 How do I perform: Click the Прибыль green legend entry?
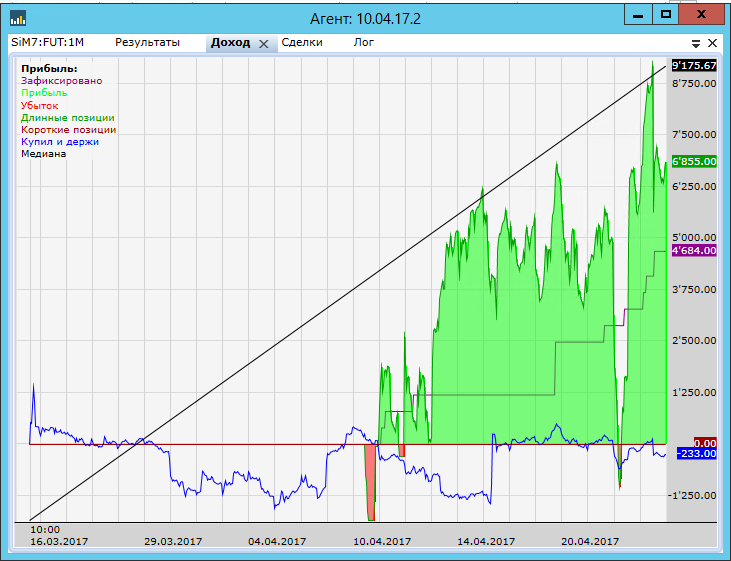(44, 93)
